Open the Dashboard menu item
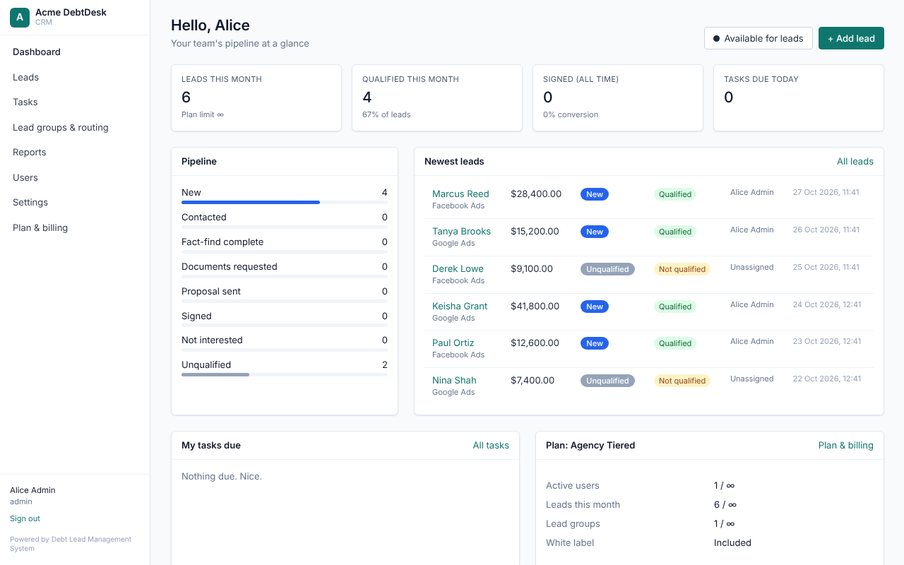The image size is (904, 565). click(x=36, y=52)
